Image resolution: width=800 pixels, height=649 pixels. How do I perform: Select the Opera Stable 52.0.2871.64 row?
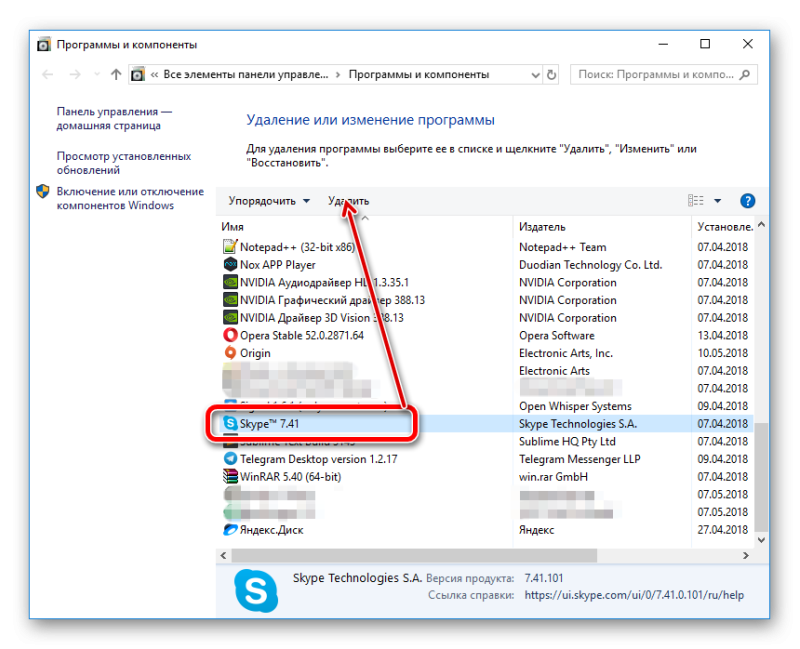486,335
